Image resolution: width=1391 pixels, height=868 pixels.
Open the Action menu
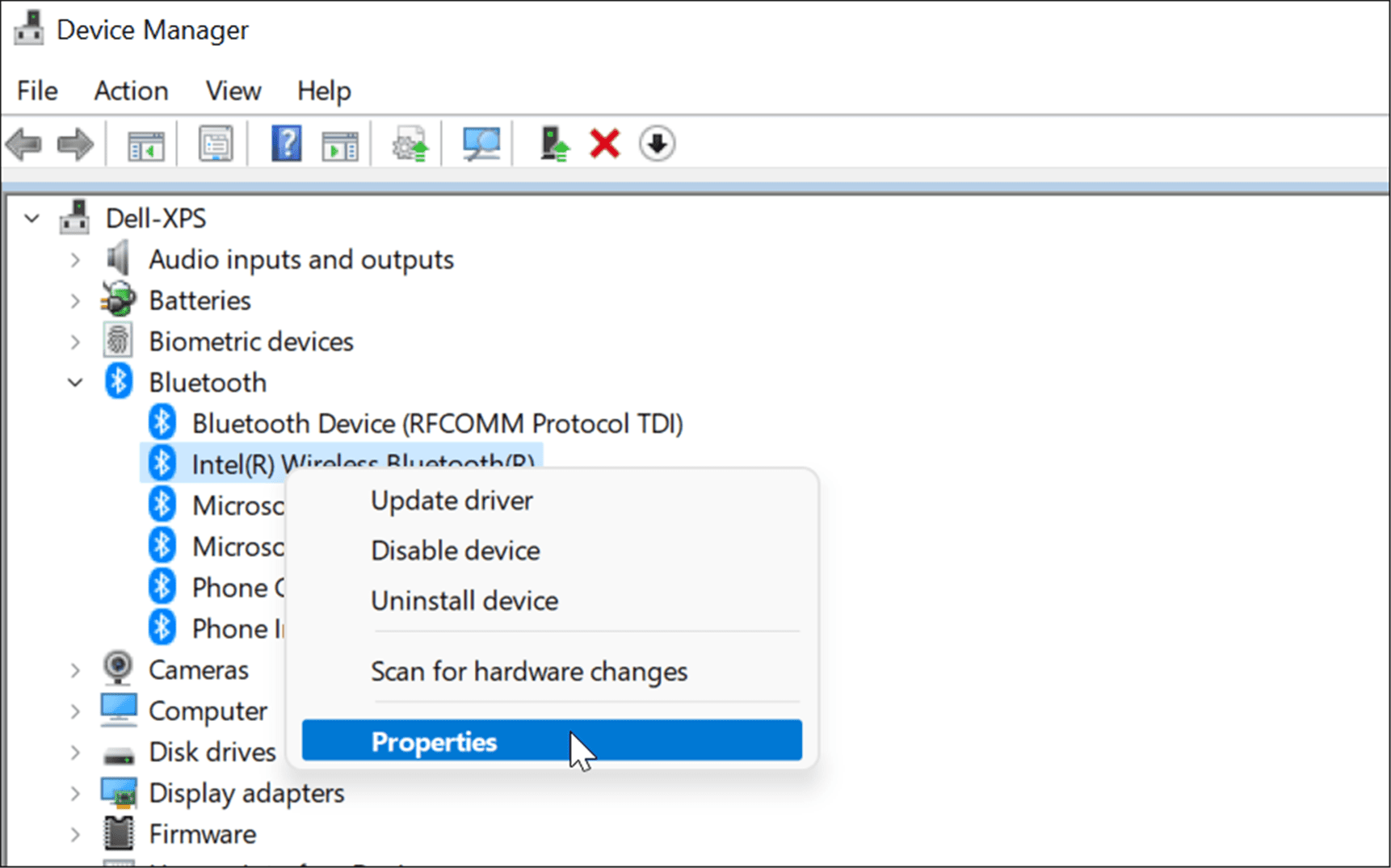click(131, 91)
